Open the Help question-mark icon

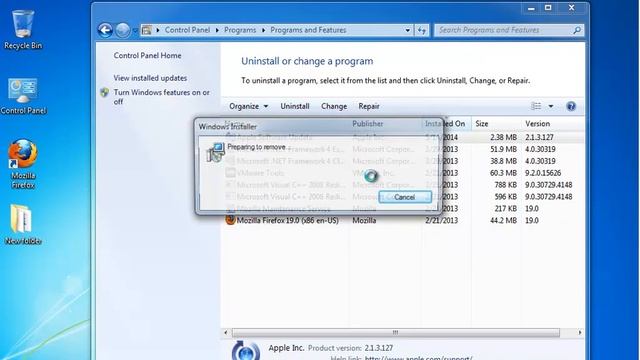tap(571, 106)
